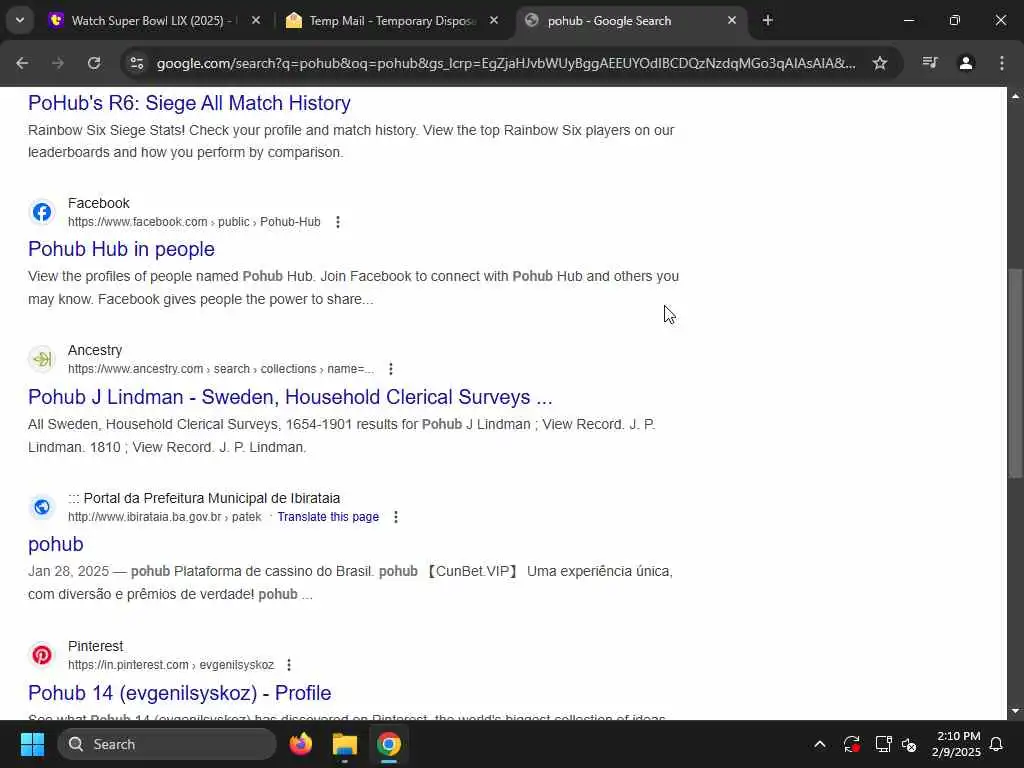Click the address bar URL
Screen dimensions: 1024x768
[x=505, y=63]
